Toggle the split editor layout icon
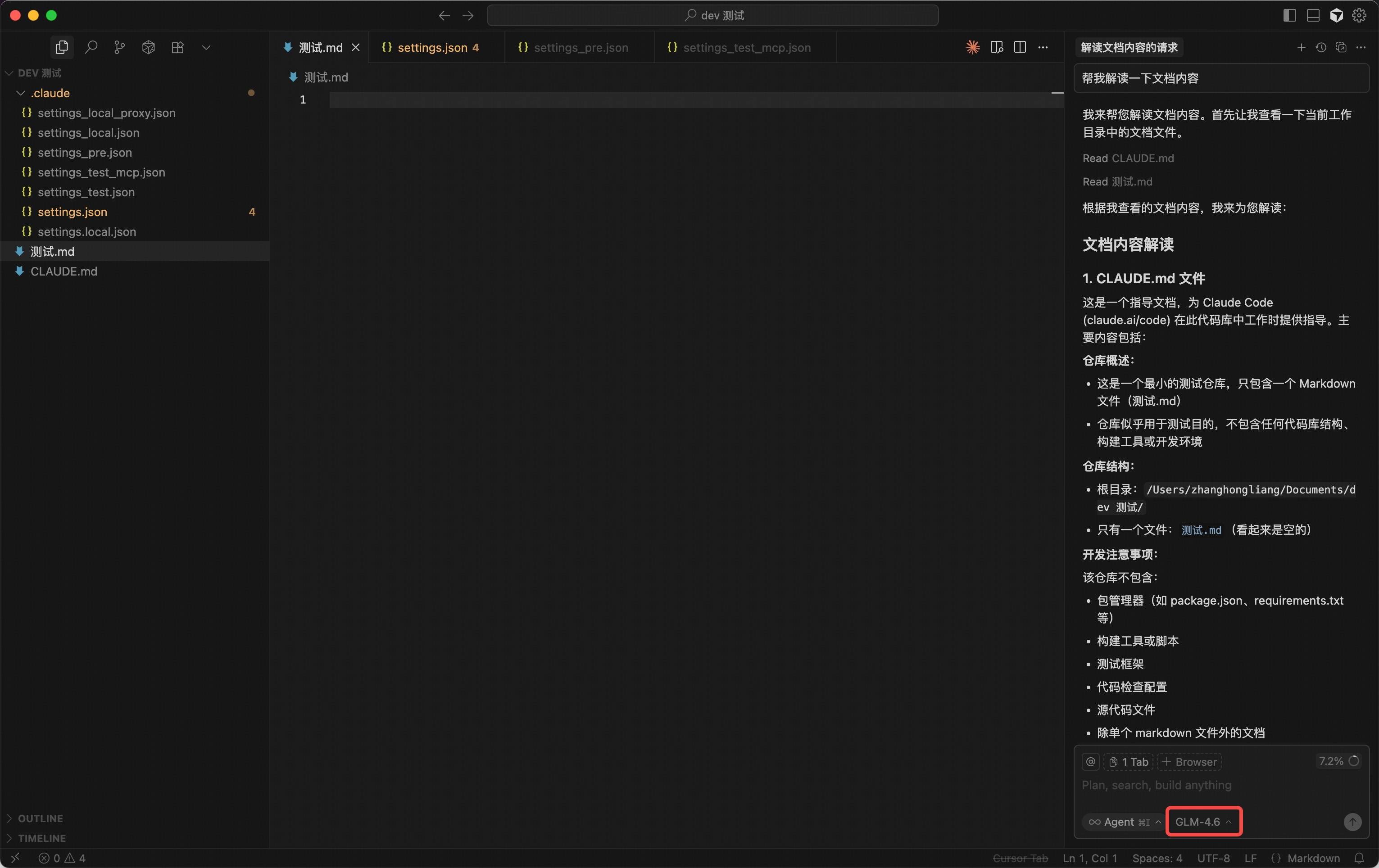Image resolution: width=1379 pixels, height=868 pixels. pyautogui.click(x=1021, y=48)
